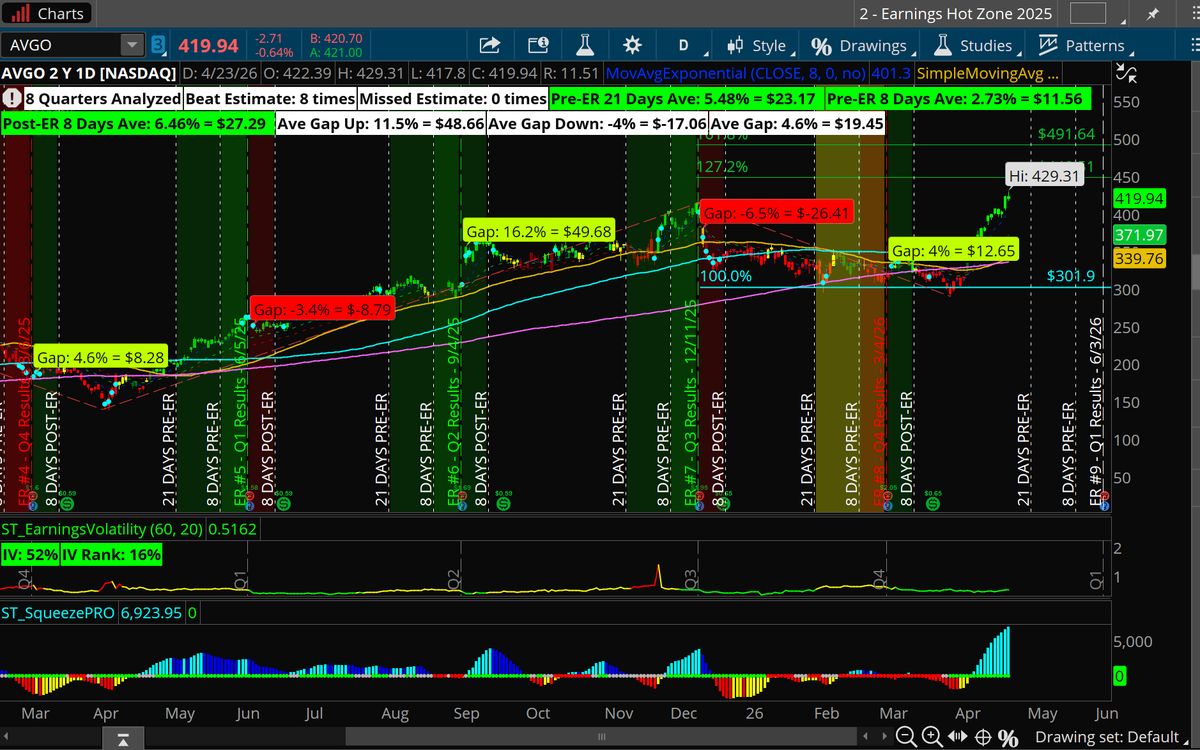Open the Studies menu
This screenshot has width=1200, height=750.
click(978, 45)
